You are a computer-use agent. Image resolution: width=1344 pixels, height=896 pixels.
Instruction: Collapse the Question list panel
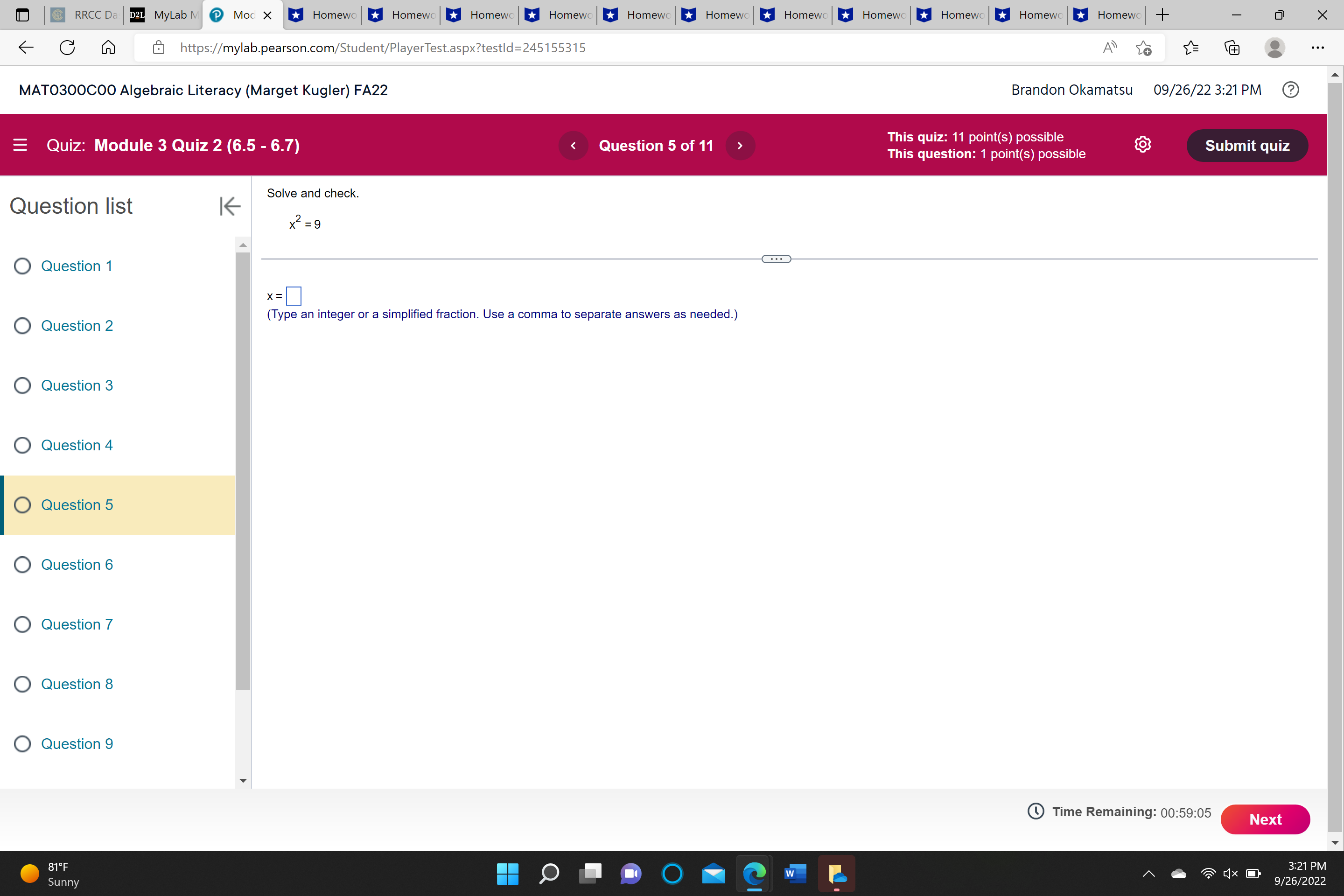point(230,206)
